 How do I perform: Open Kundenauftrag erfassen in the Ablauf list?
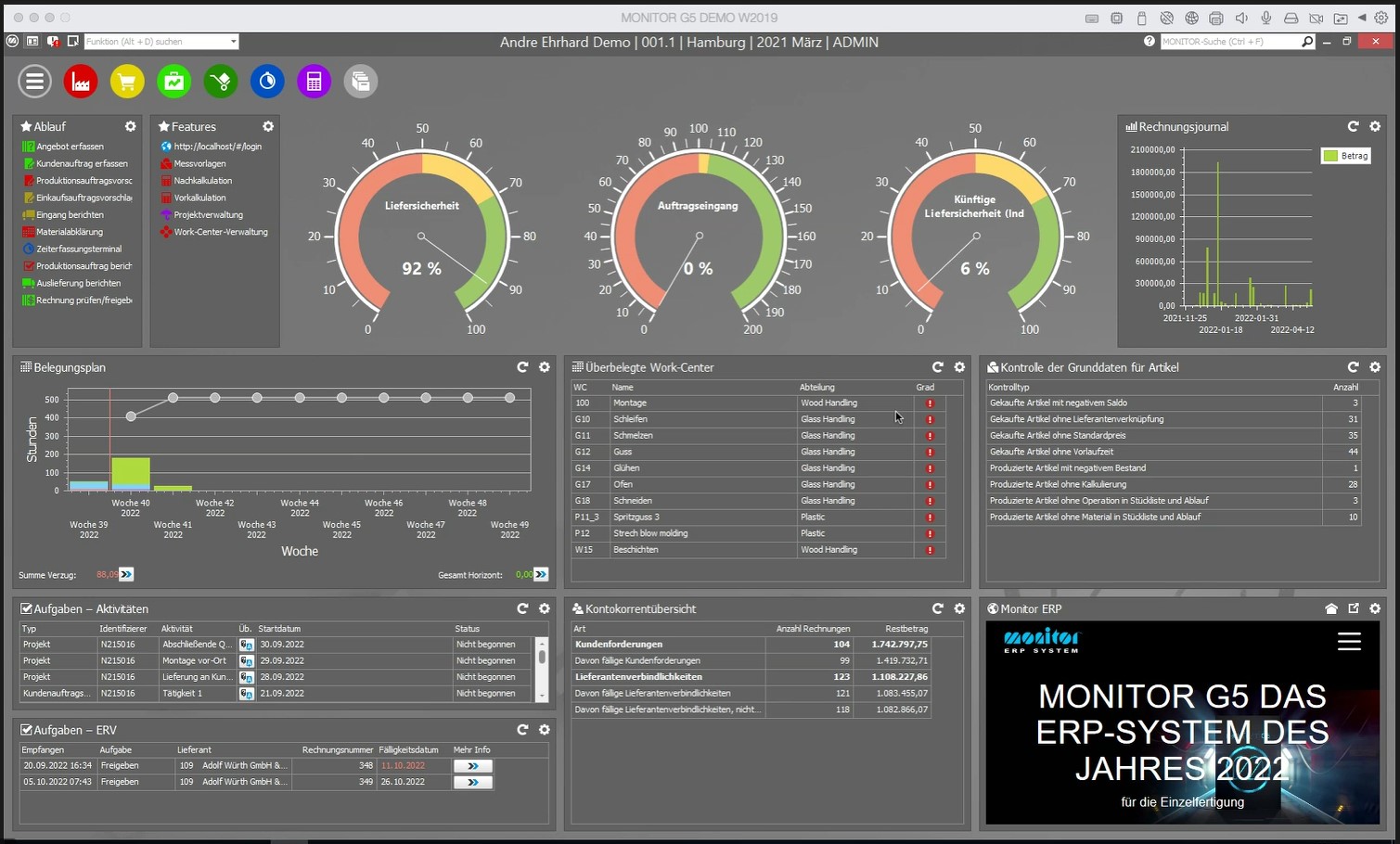(x=74, y=163)
